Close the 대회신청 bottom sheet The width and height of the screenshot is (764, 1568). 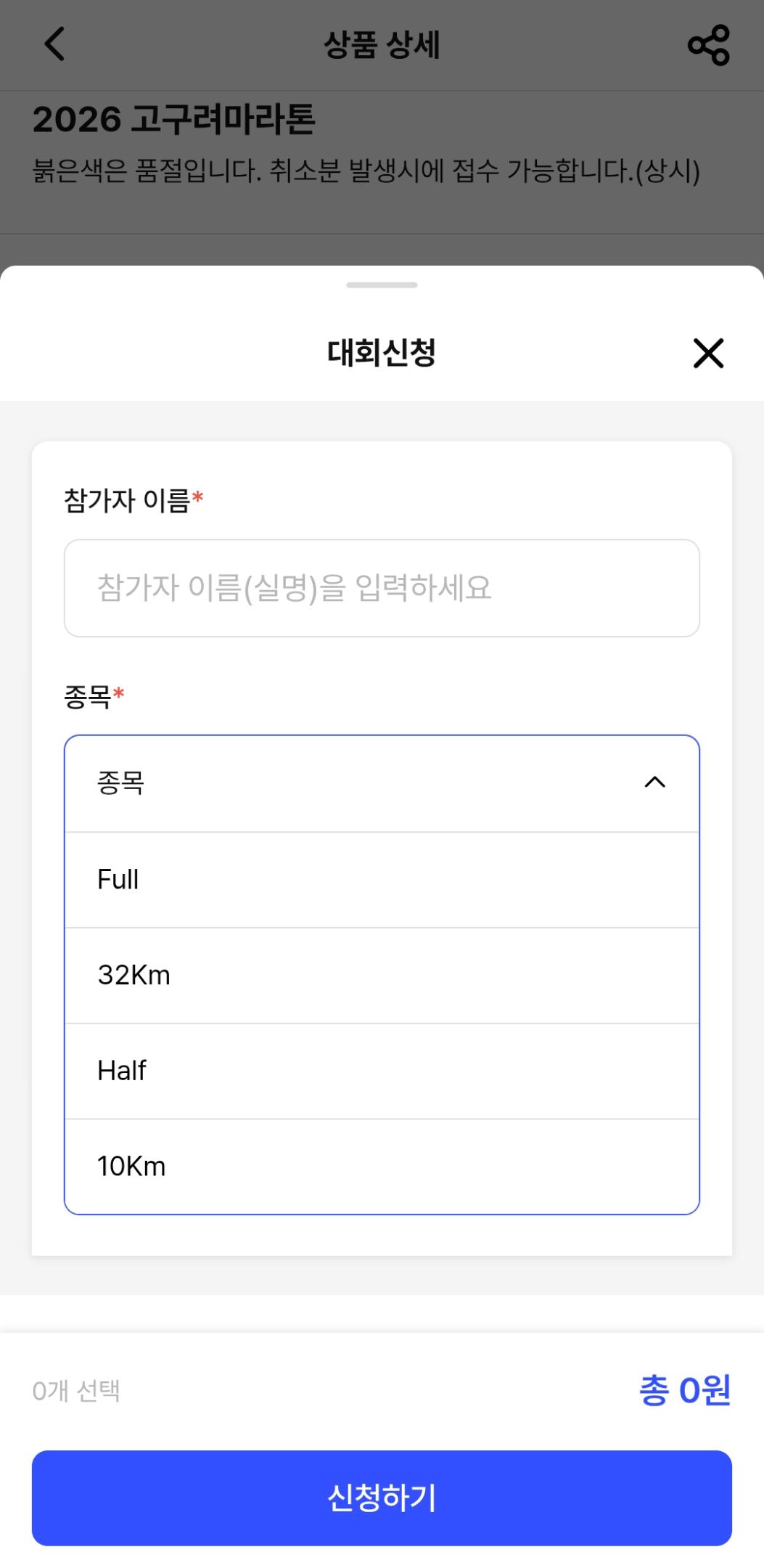[x=707, y=354]
